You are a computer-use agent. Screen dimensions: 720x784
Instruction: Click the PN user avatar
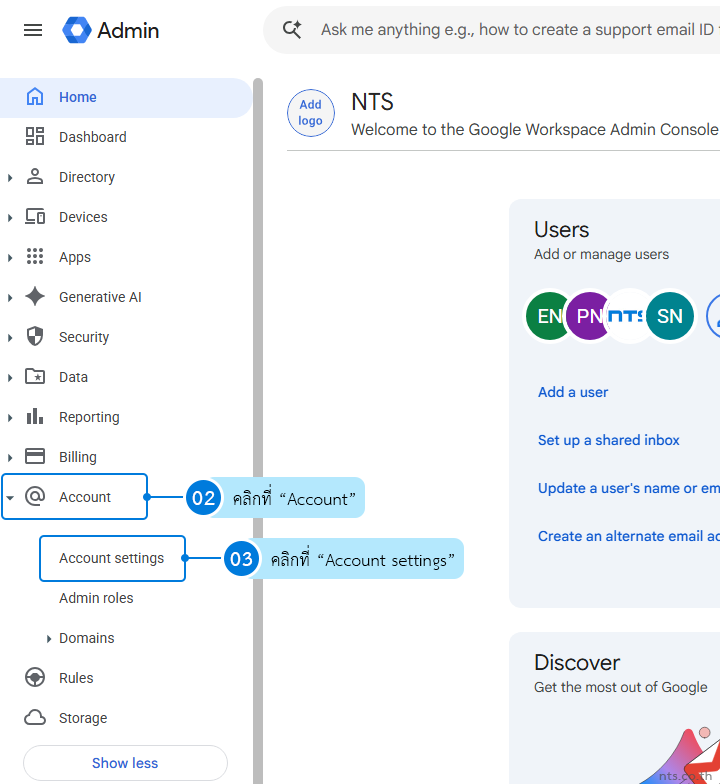tap(588, 316)
